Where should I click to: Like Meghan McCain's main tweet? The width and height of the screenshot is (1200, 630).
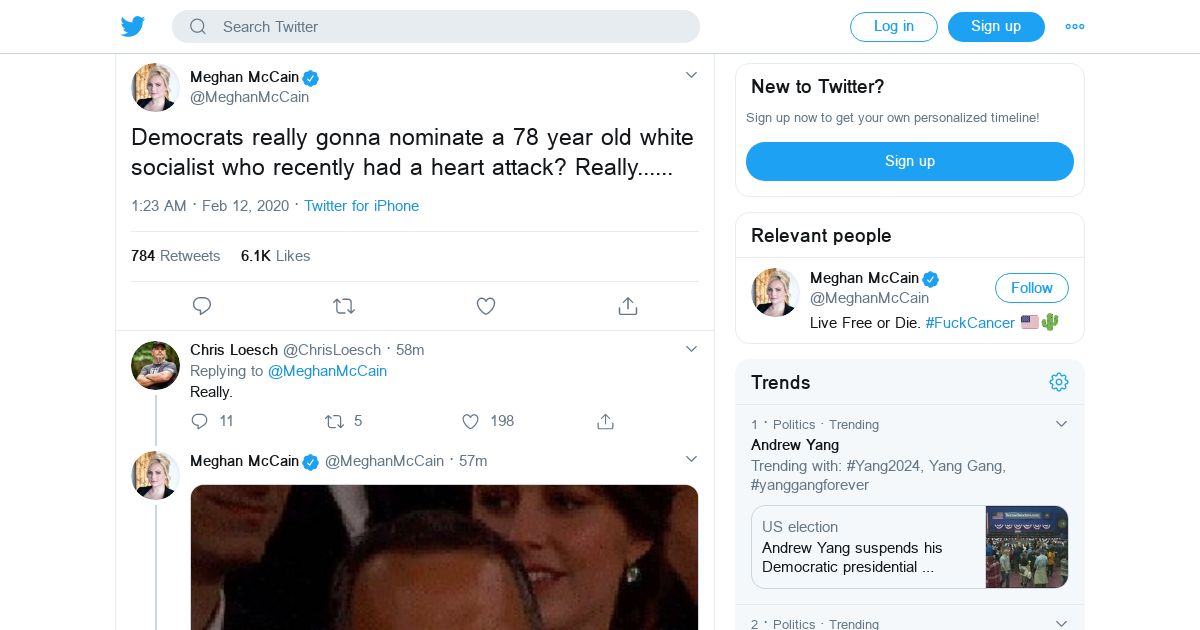pos(486,306)
